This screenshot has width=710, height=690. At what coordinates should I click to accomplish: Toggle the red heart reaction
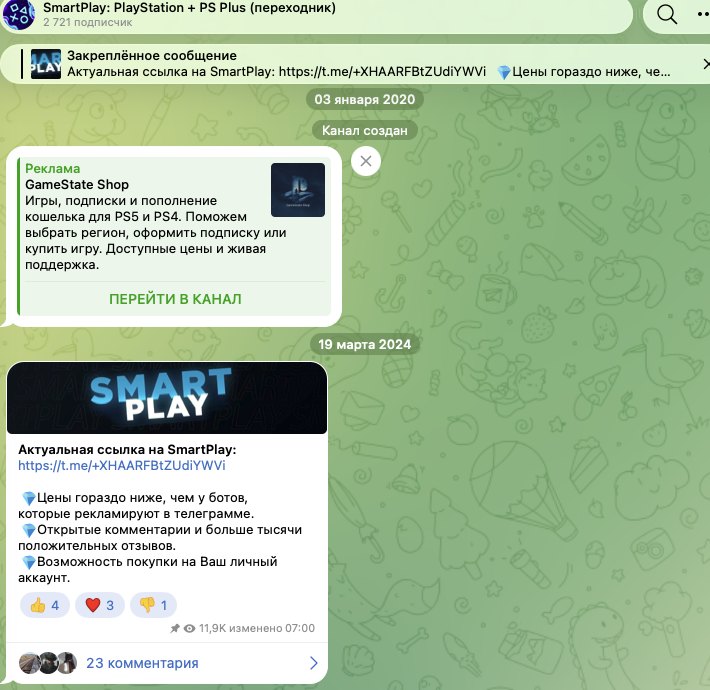coord(100,605)
